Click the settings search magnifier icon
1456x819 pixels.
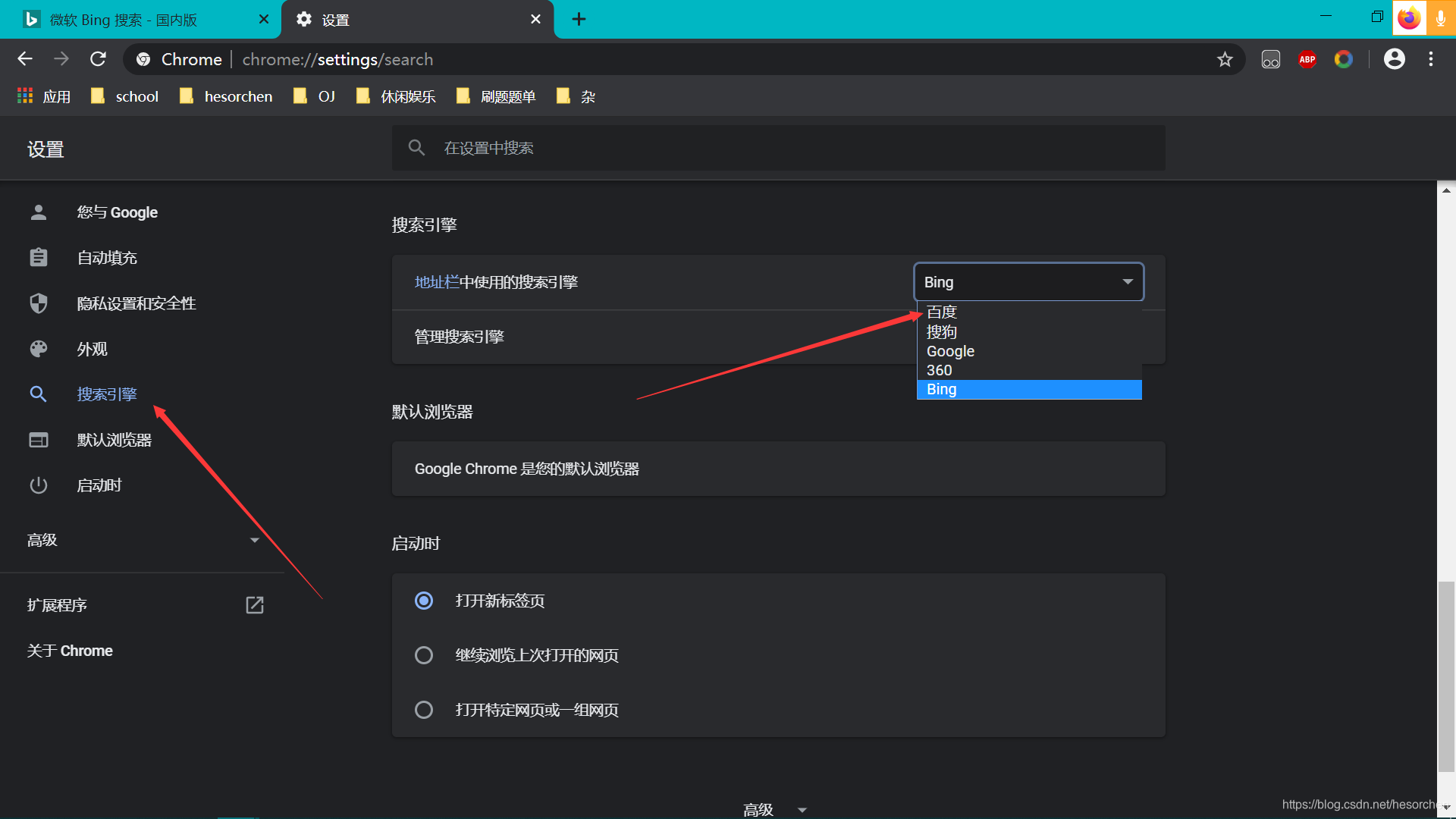click(x=416, y=148)
